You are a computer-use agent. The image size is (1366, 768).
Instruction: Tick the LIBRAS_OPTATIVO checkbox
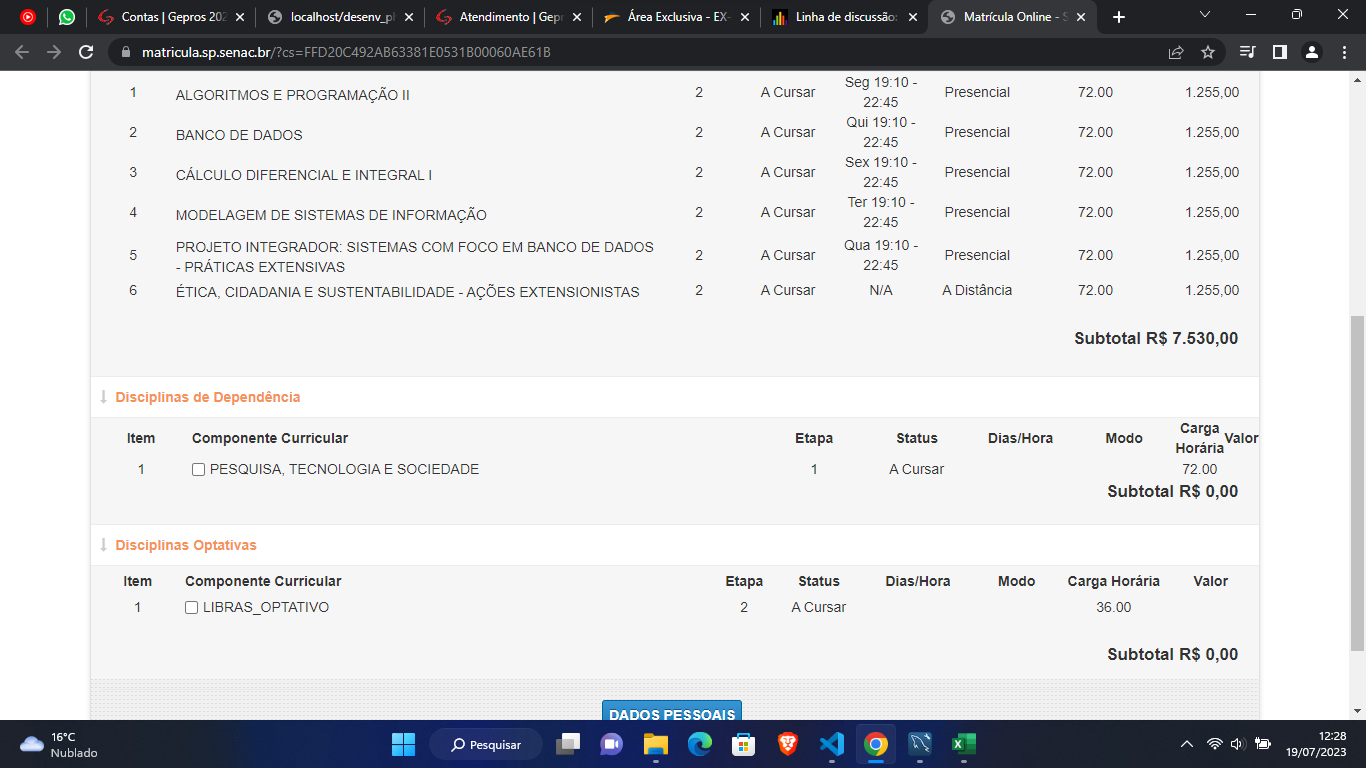pos(191,608)
